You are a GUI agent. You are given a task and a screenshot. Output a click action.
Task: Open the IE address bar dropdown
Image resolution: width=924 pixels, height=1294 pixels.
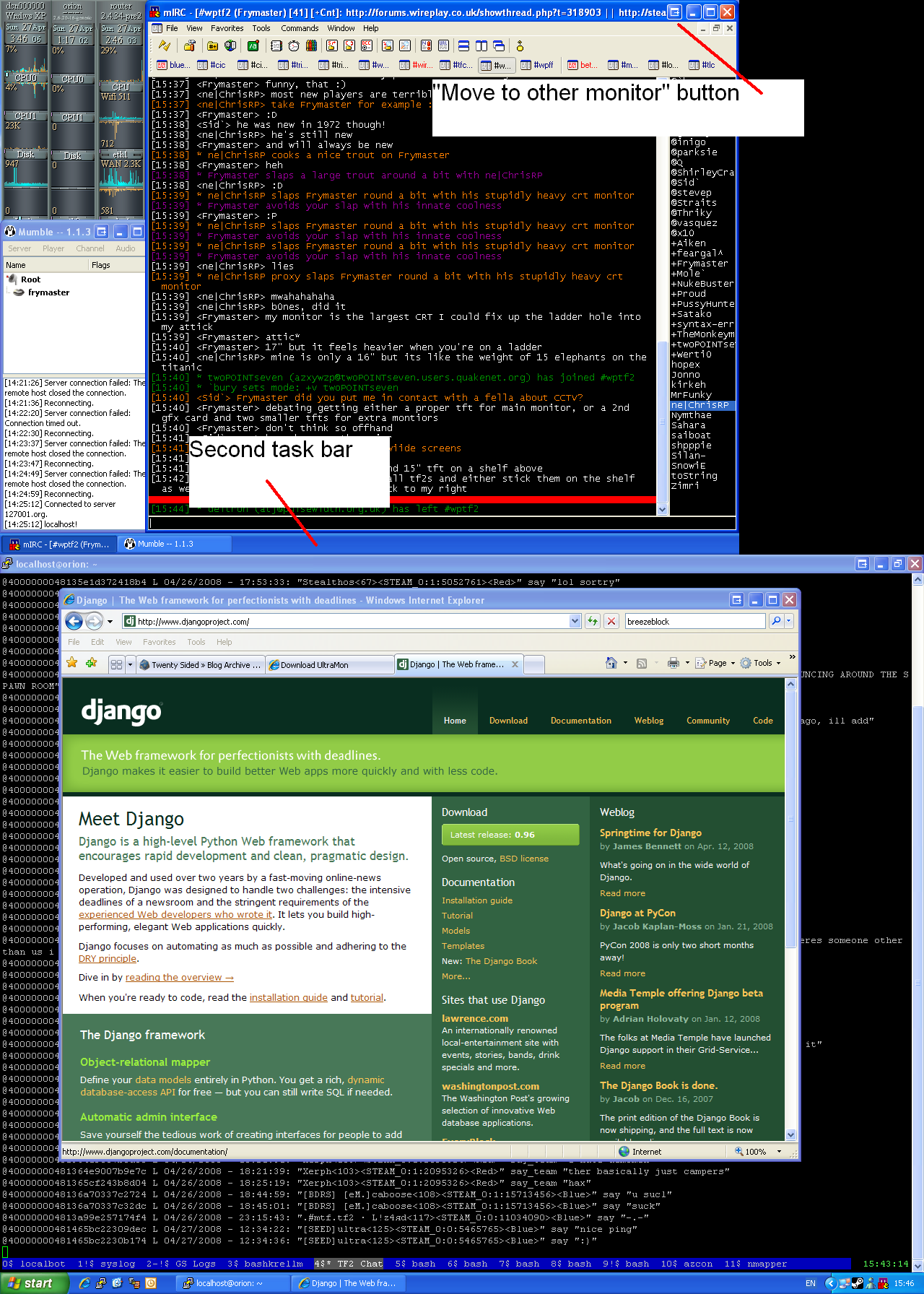575,621
